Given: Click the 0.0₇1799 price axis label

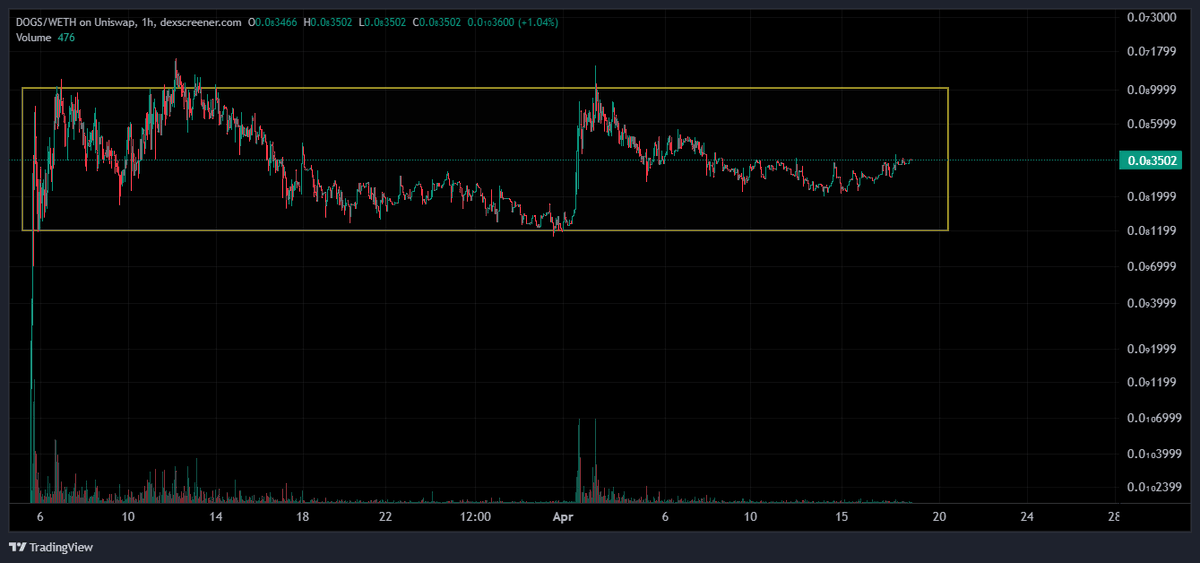Looking at the screenshot, I should tap(1150, 51).
